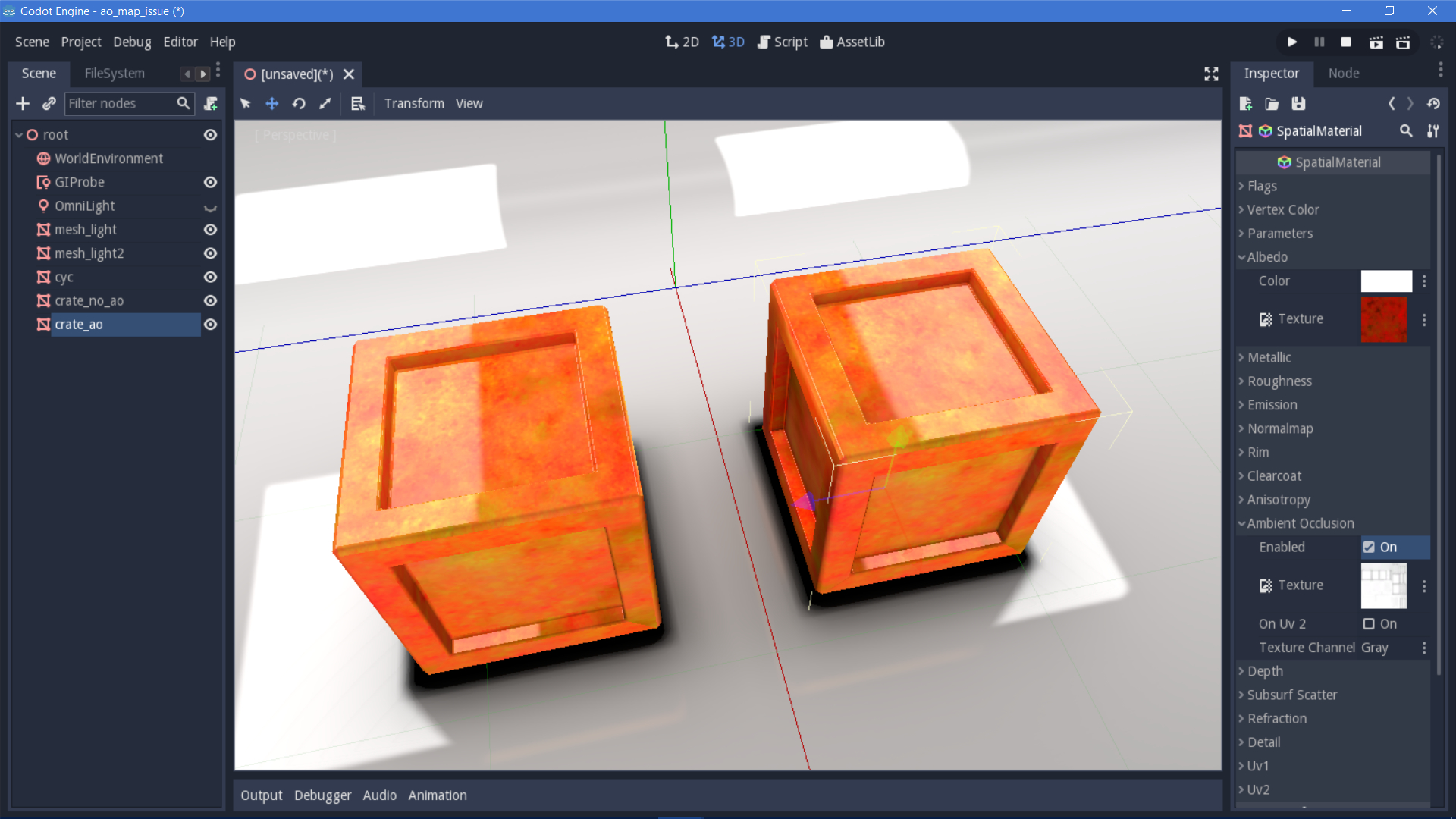Switch to the FileSystem tab
Screen dimensions: 1456x819
click(114, 73)
